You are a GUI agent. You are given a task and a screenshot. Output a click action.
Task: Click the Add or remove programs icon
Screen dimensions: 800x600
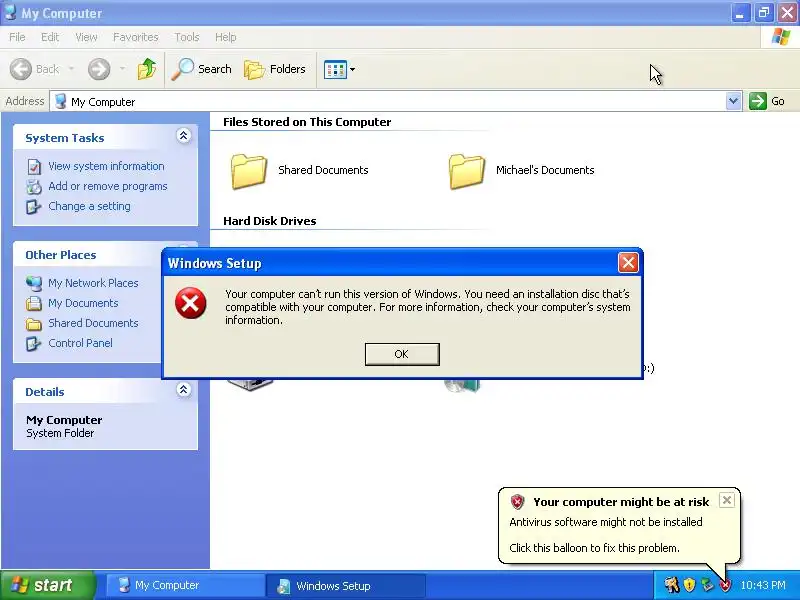coord(34,187)
